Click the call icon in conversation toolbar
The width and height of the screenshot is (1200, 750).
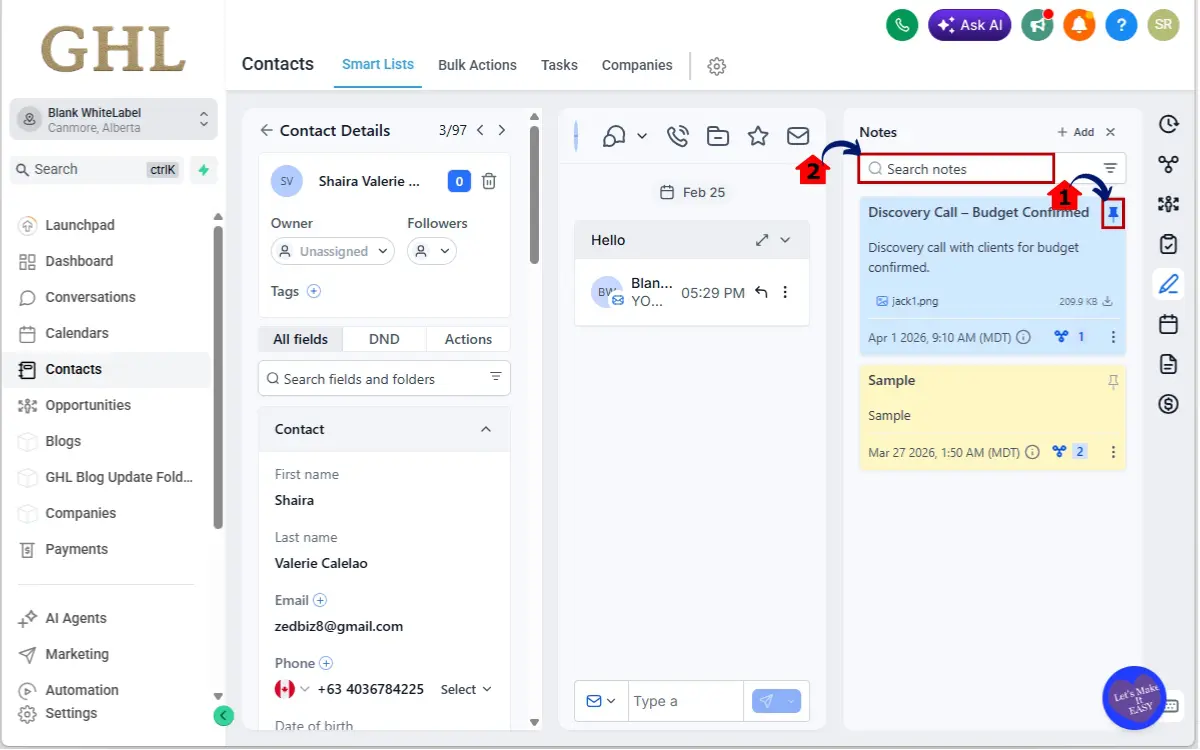point(677,136)
